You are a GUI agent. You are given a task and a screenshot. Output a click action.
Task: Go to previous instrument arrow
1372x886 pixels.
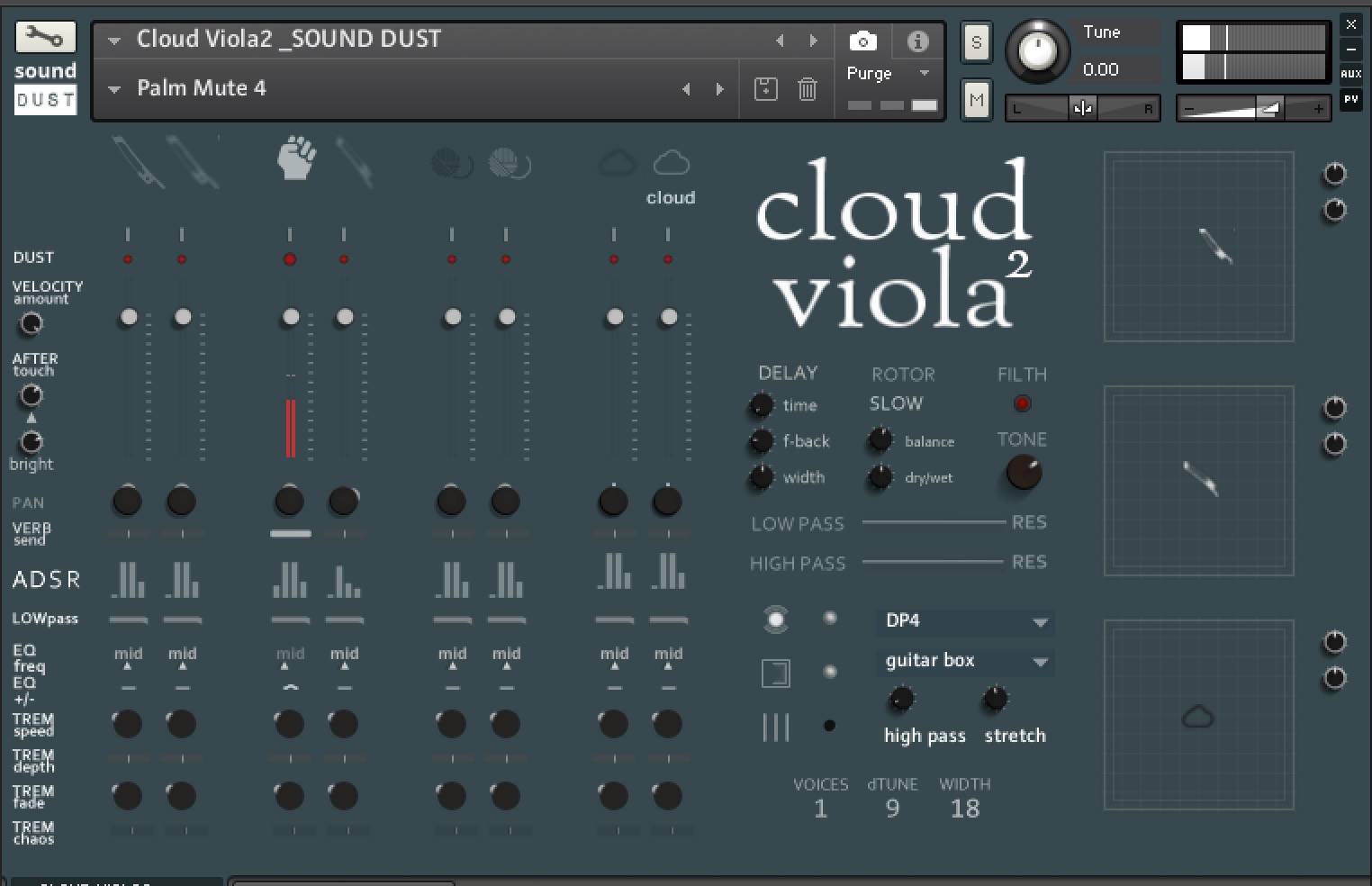tap(780, 41)
